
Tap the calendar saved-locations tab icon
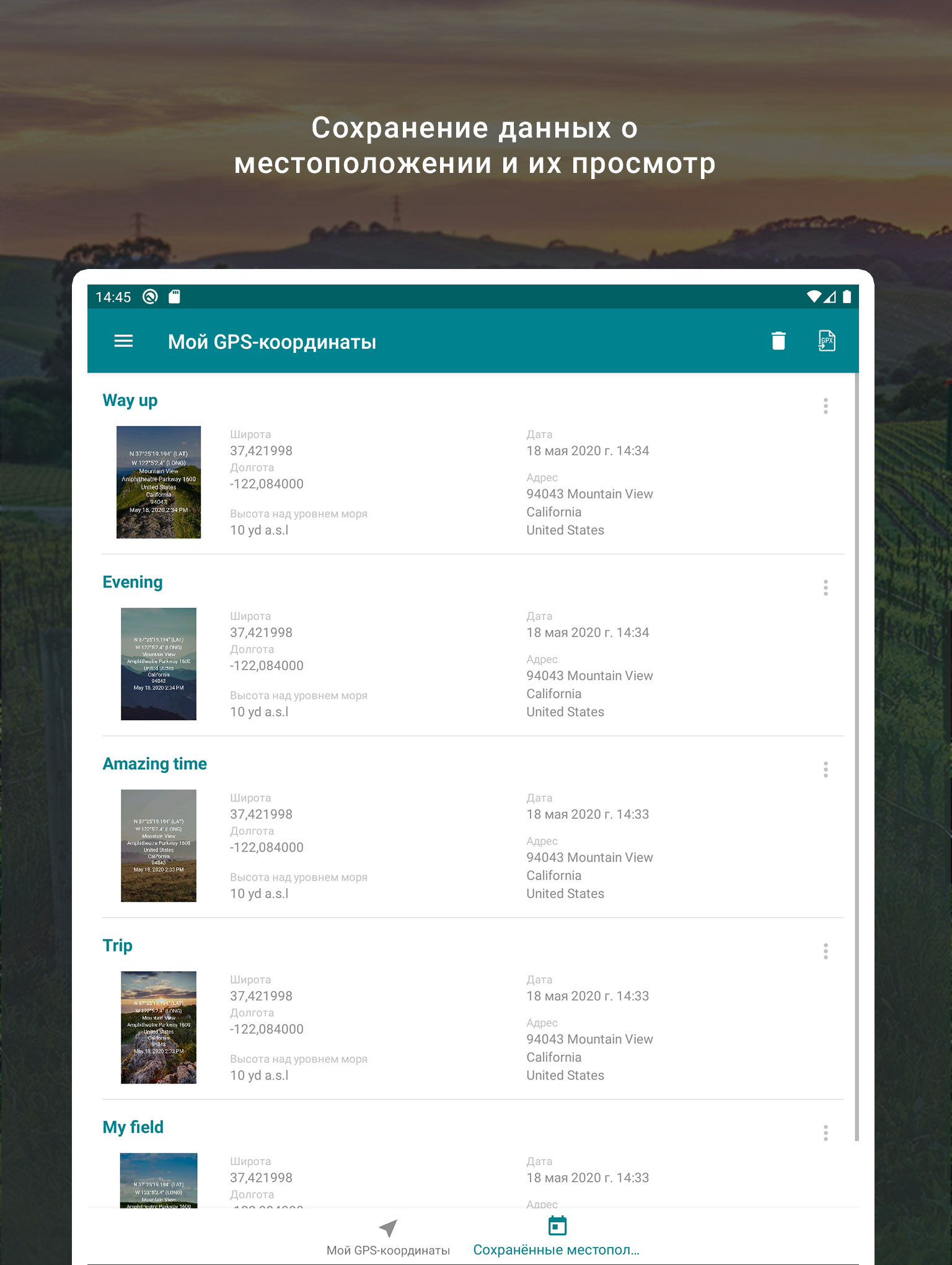tap(557, 1225)
